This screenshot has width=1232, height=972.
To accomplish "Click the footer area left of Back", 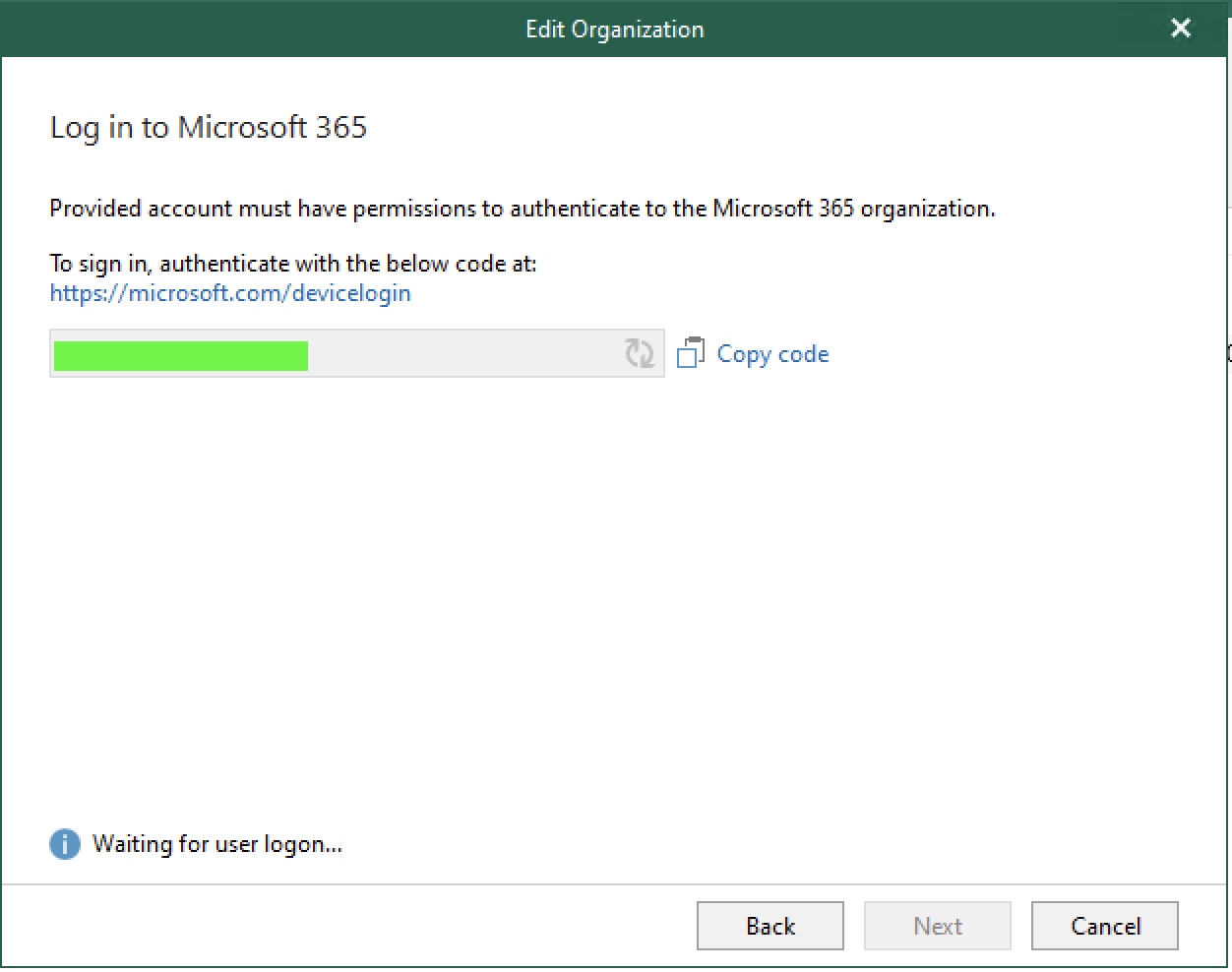I will pos(344,926).
